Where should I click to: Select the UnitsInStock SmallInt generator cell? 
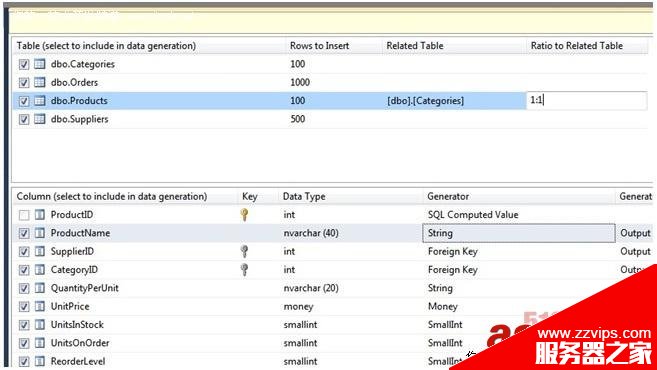(445, 325)
